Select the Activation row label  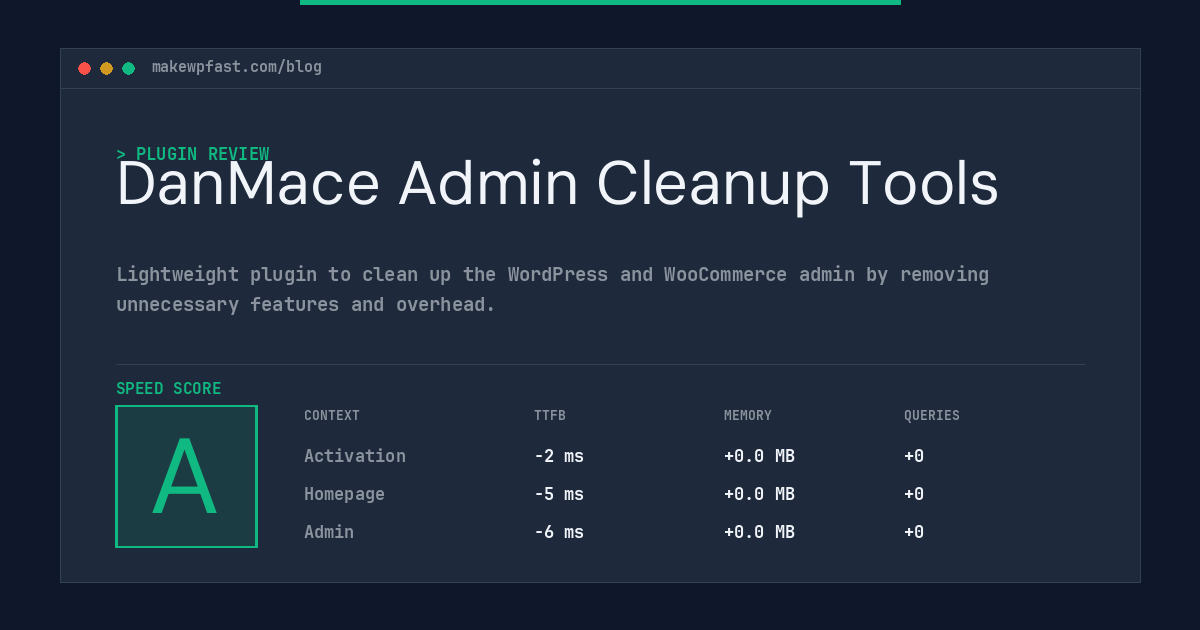pos(355,456)
